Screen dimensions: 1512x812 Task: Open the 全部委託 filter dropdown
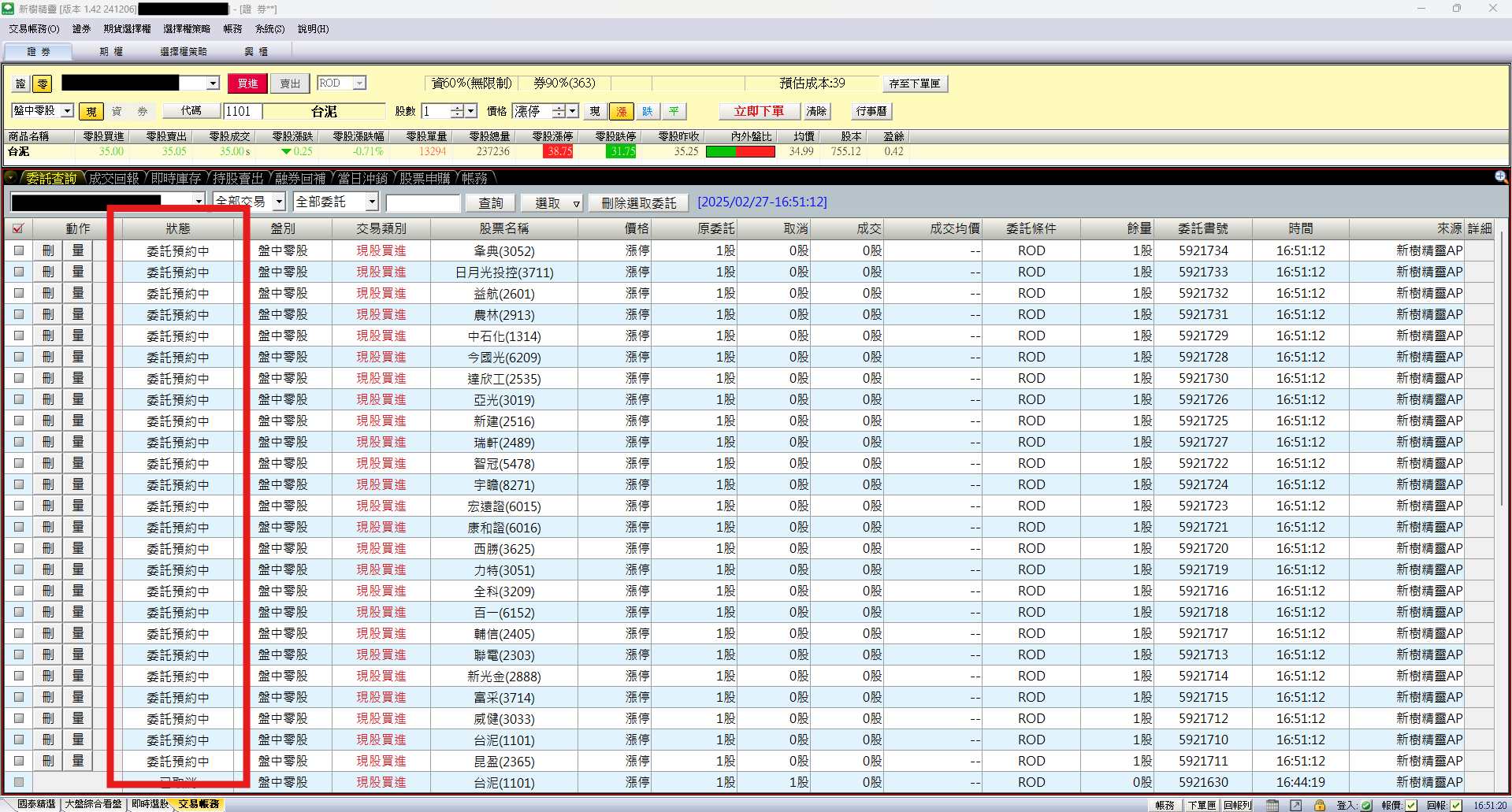pyautogui.click(x=372, y=202)
